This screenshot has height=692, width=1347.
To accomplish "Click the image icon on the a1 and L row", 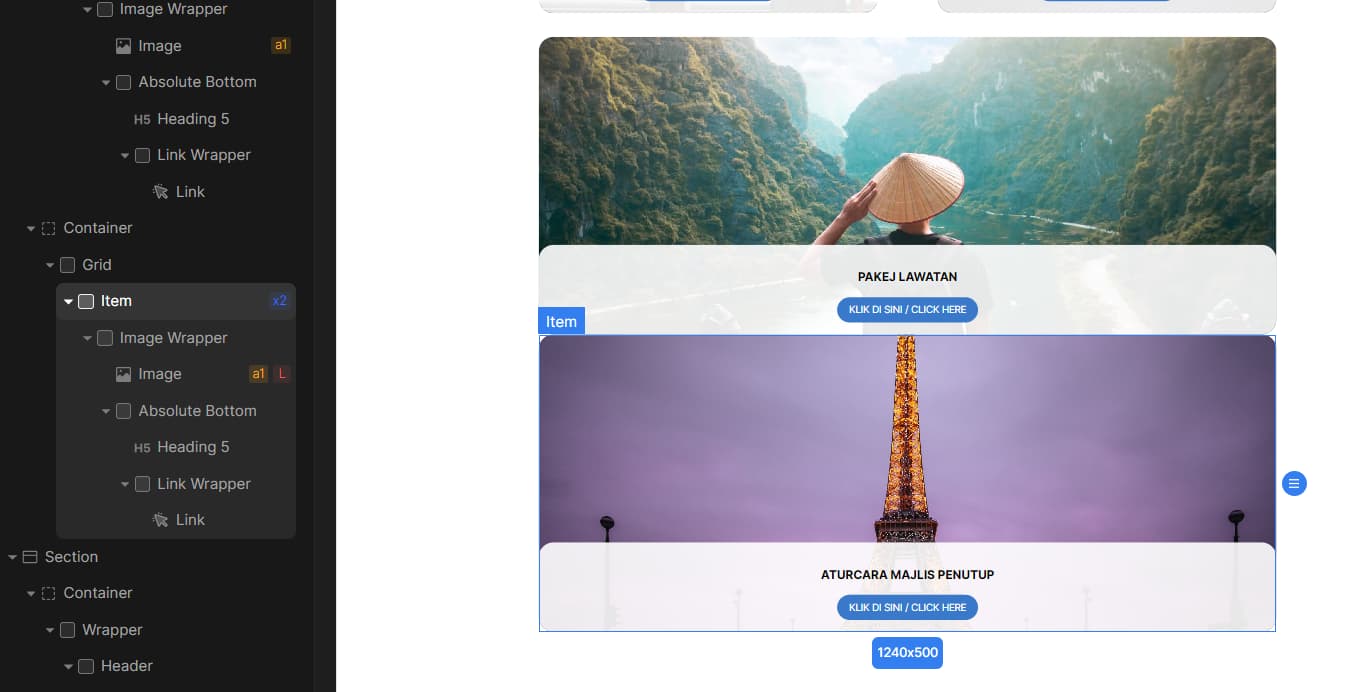I will click(123, 374).
